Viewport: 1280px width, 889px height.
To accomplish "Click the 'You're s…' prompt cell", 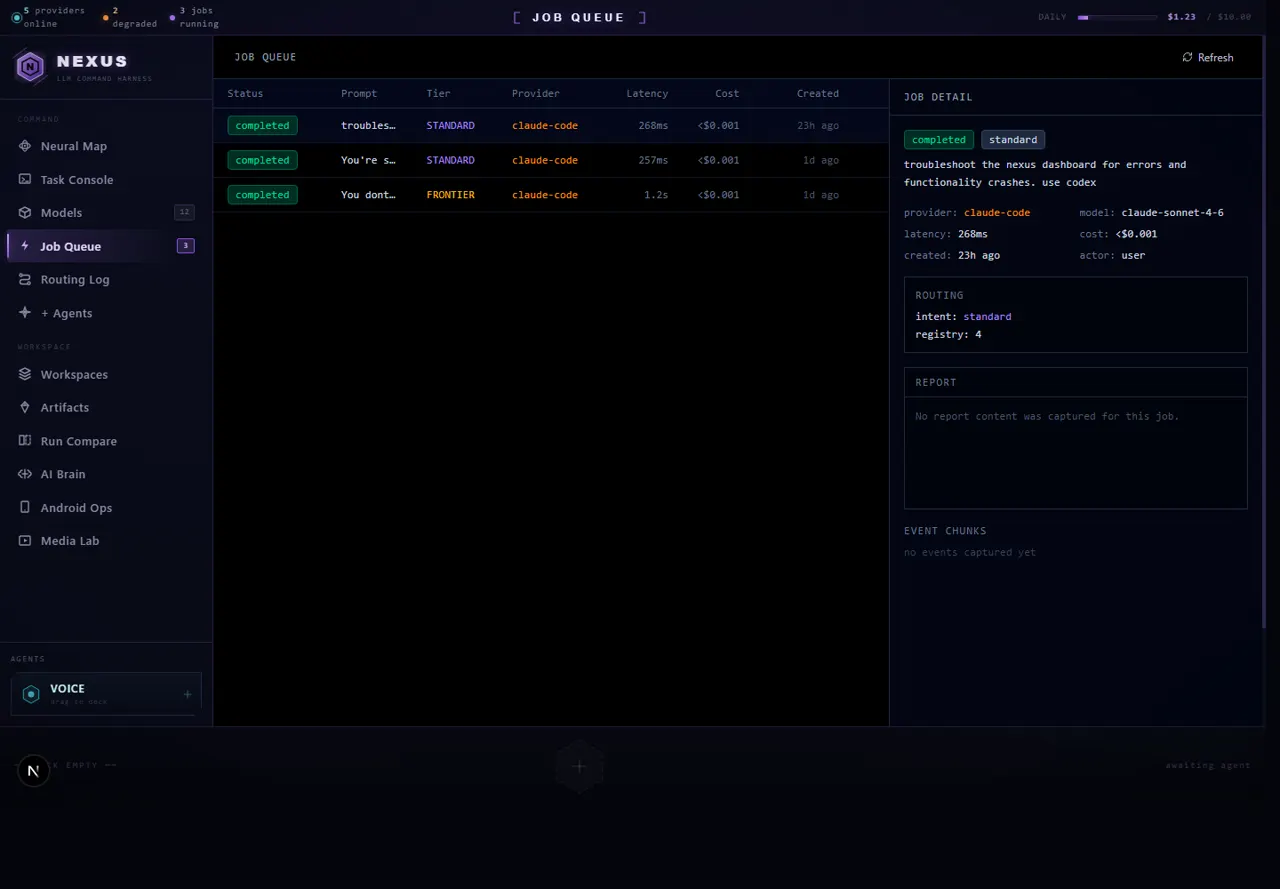I will click(368, 160).
